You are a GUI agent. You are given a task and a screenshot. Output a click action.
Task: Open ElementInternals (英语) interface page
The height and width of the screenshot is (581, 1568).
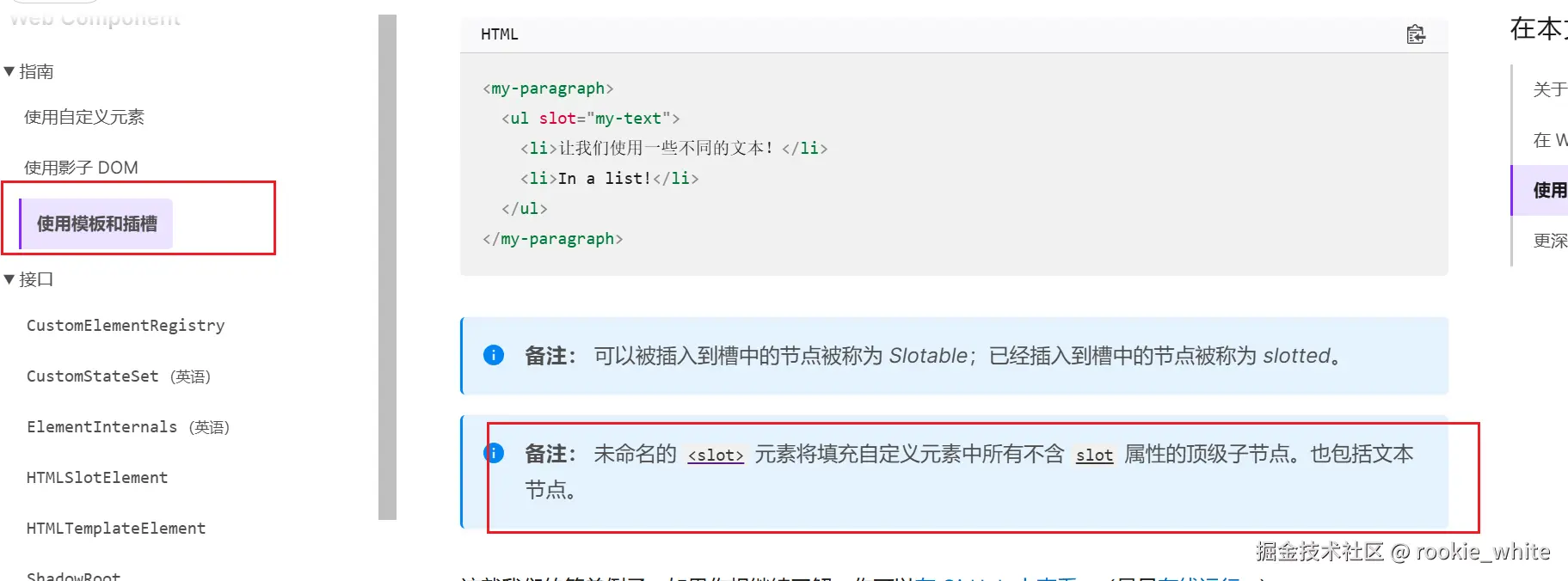coord(127,427)
